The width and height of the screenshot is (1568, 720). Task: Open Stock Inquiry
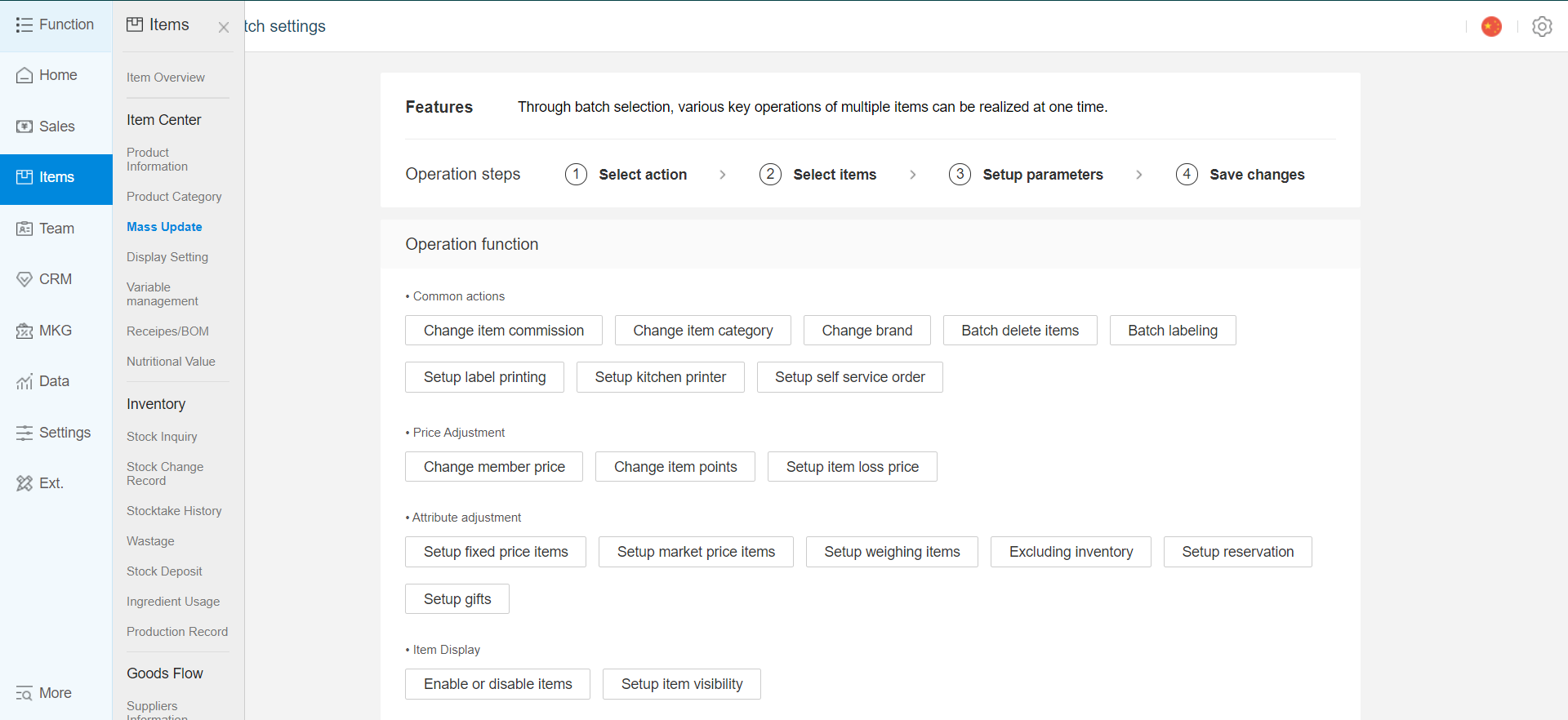pyautogui.click(x=162, y=437)
